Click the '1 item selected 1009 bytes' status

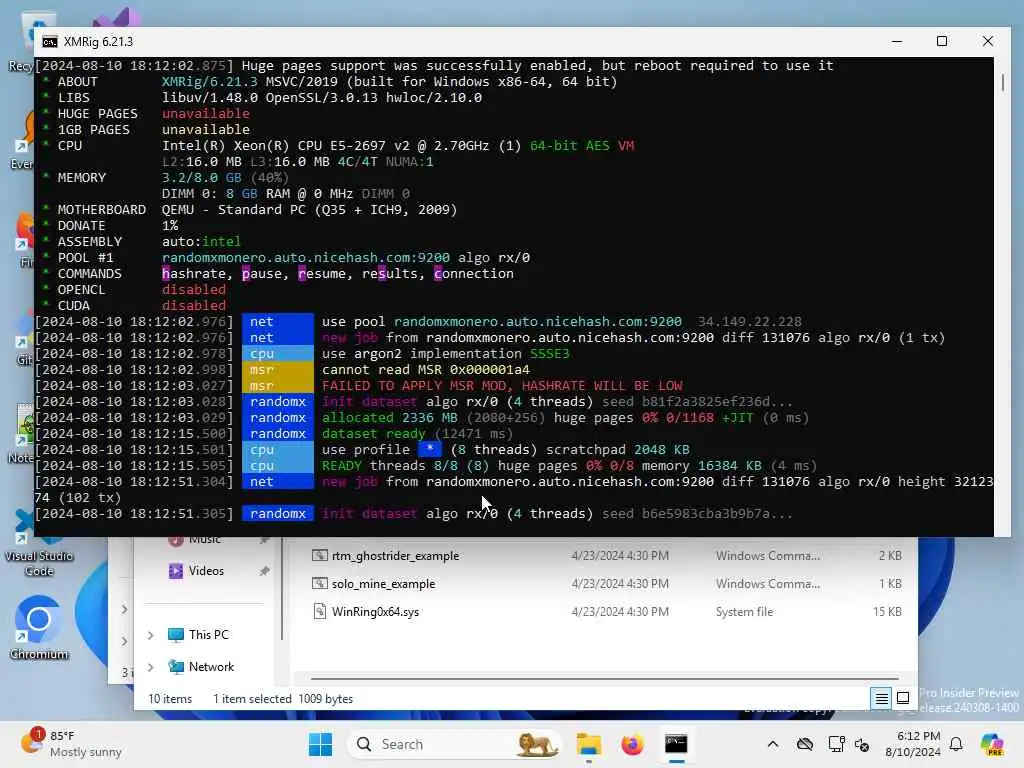click(x=283, y=699)
